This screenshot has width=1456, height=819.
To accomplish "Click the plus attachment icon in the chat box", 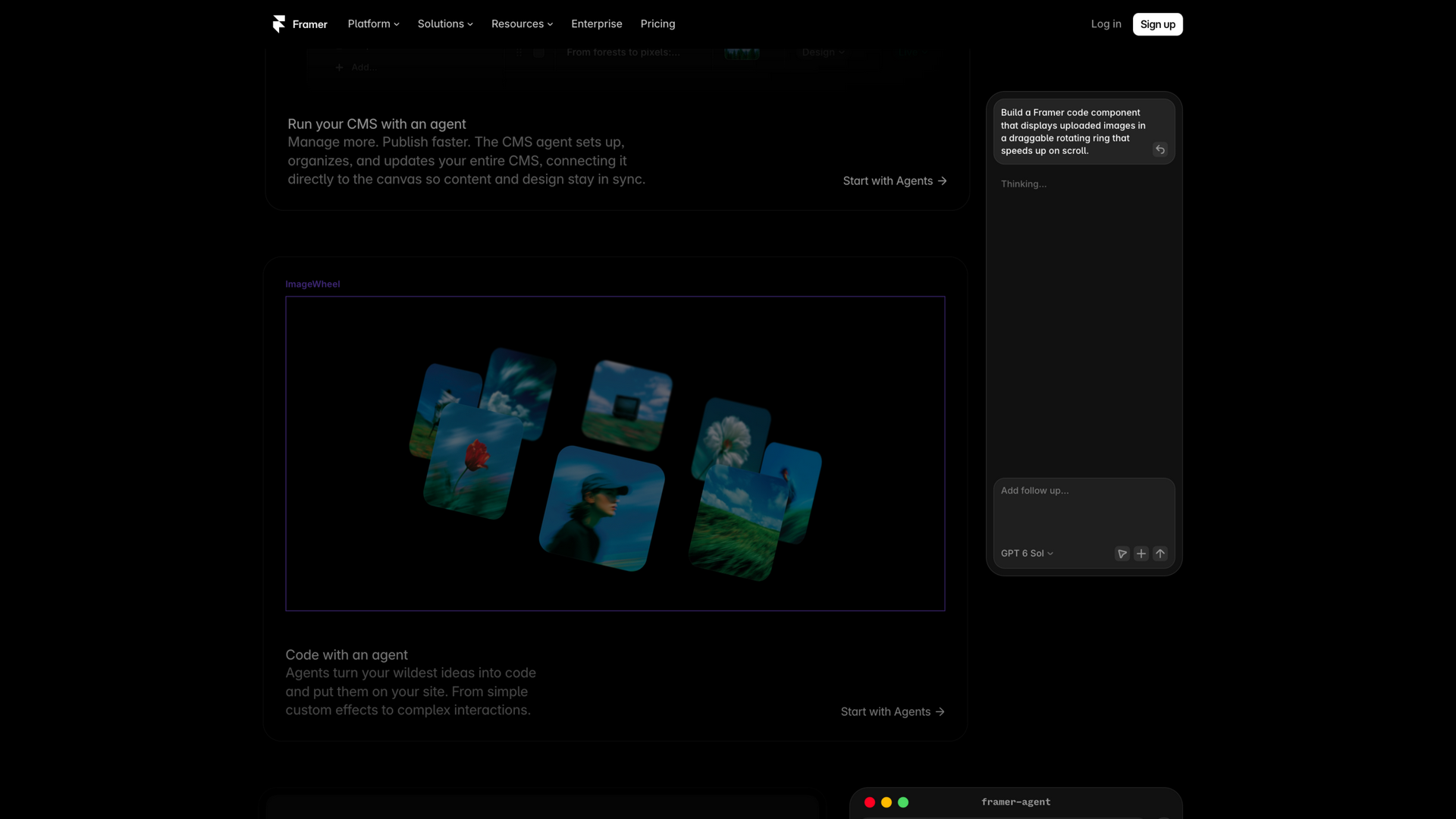I will [1141, 554].
